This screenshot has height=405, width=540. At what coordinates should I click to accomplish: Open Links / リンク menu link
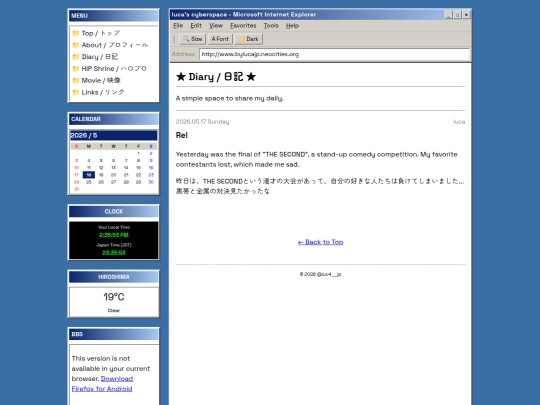point(103,92)
